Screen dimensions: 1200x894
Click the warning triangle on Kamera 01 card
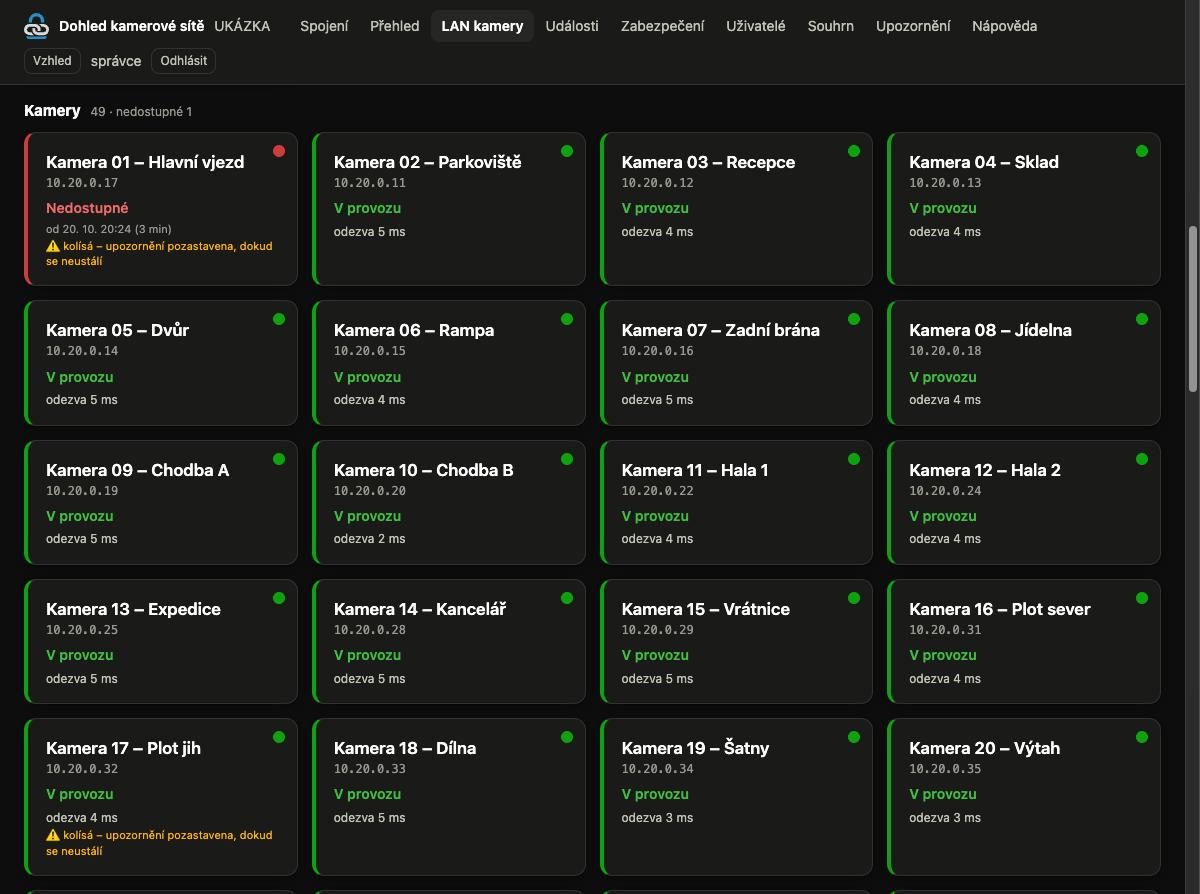coord(53,246)
